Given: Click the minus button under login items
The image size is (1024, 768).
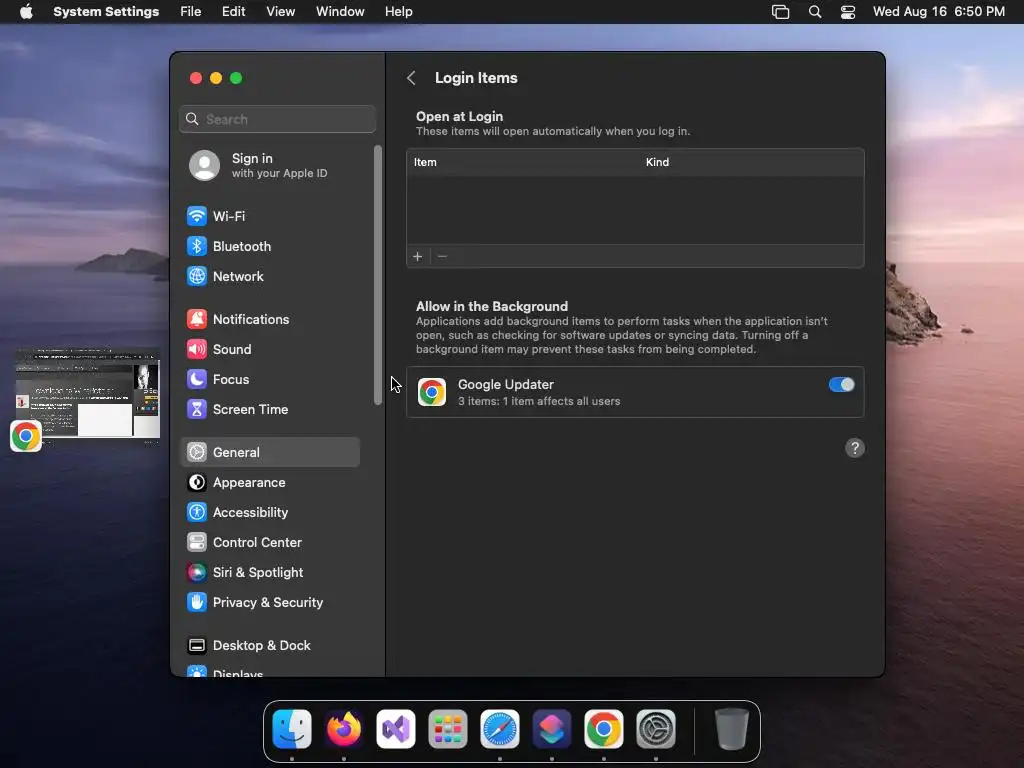Looking at the screenshot, I should click(x=442, y=257).
